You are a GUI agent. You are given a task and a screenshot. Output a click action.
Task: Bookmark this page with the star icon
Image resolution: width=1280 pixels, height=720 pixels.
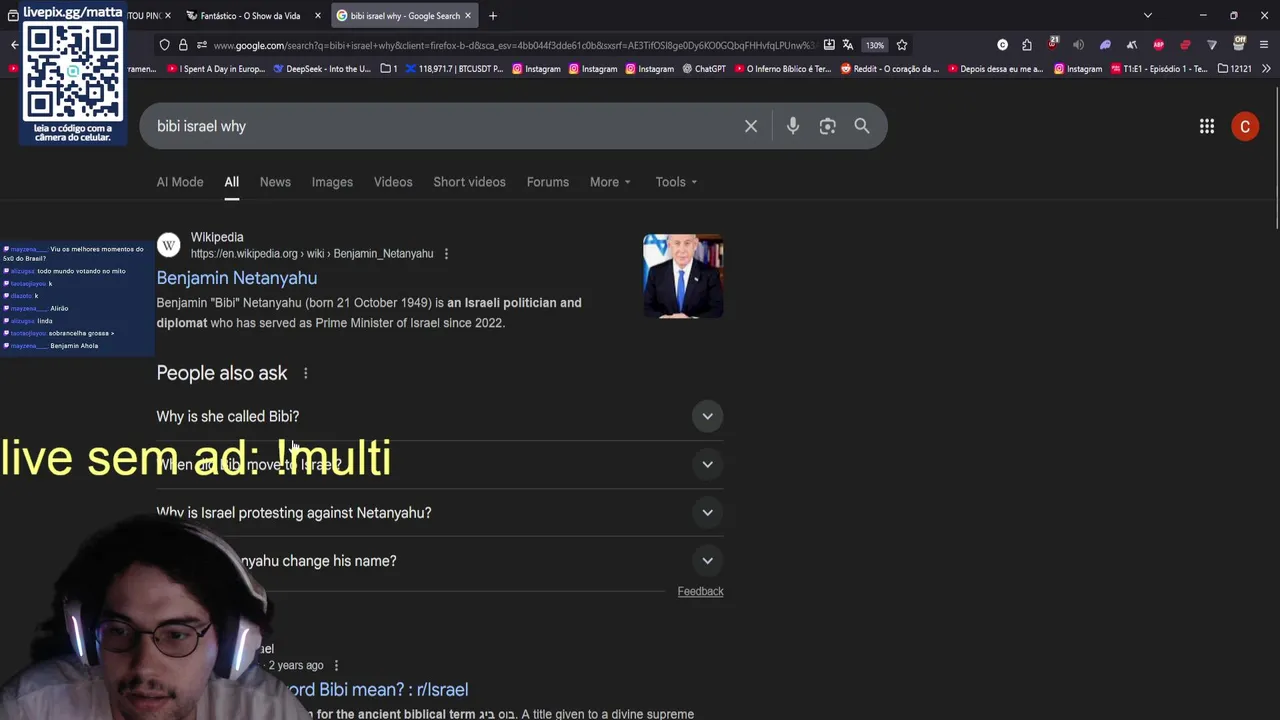tap(902, 45)
